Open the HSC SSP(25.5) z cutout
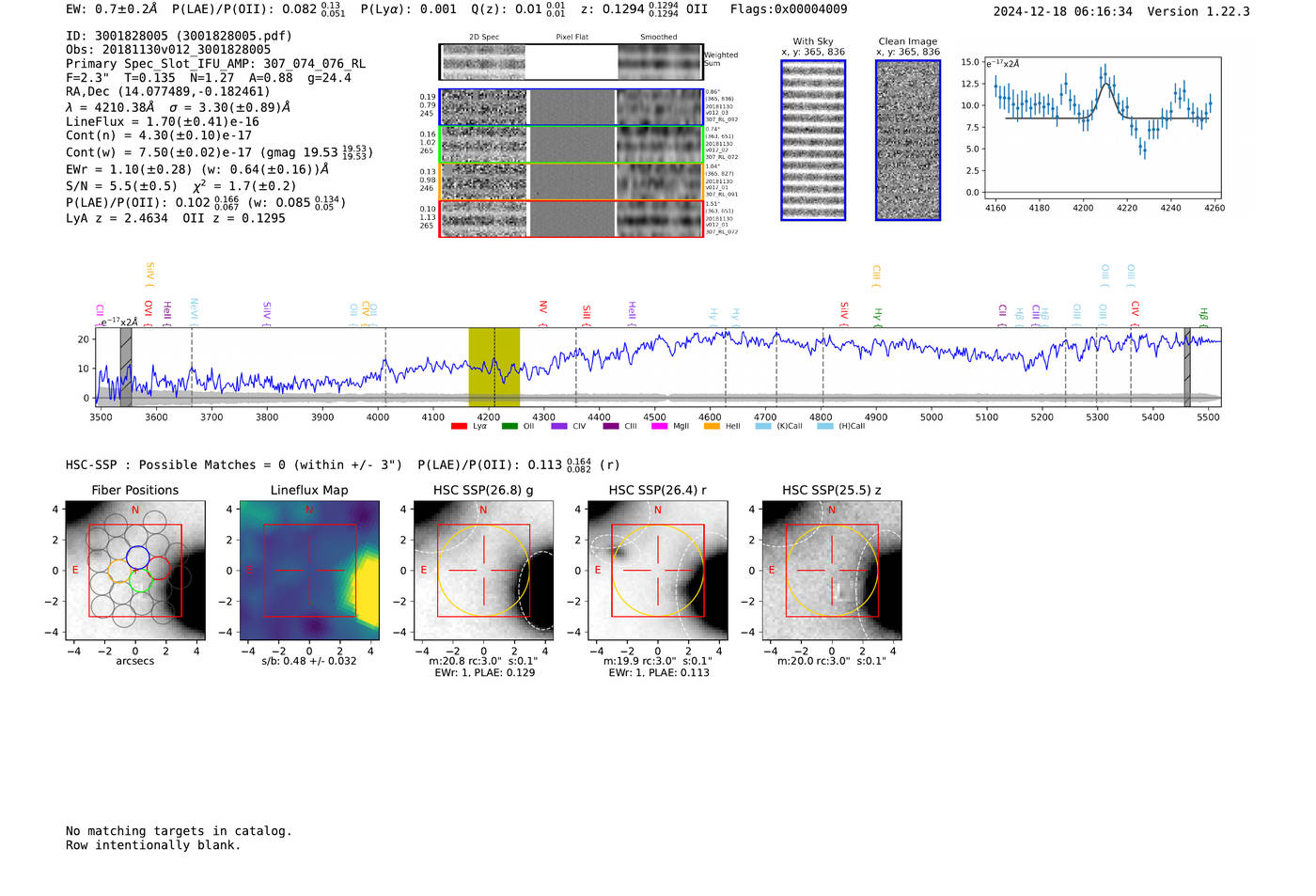The width and height of the screenshot is (1316, 896). (832, 571)
